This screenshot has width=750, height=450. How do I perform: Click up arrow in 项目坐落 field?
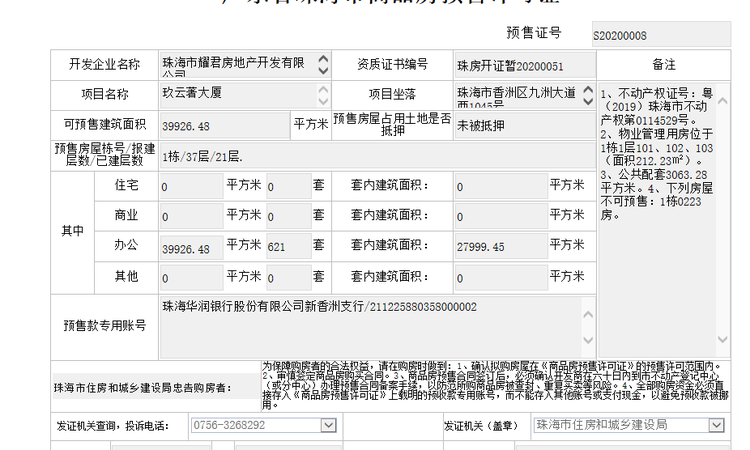[x=588, y=89]
